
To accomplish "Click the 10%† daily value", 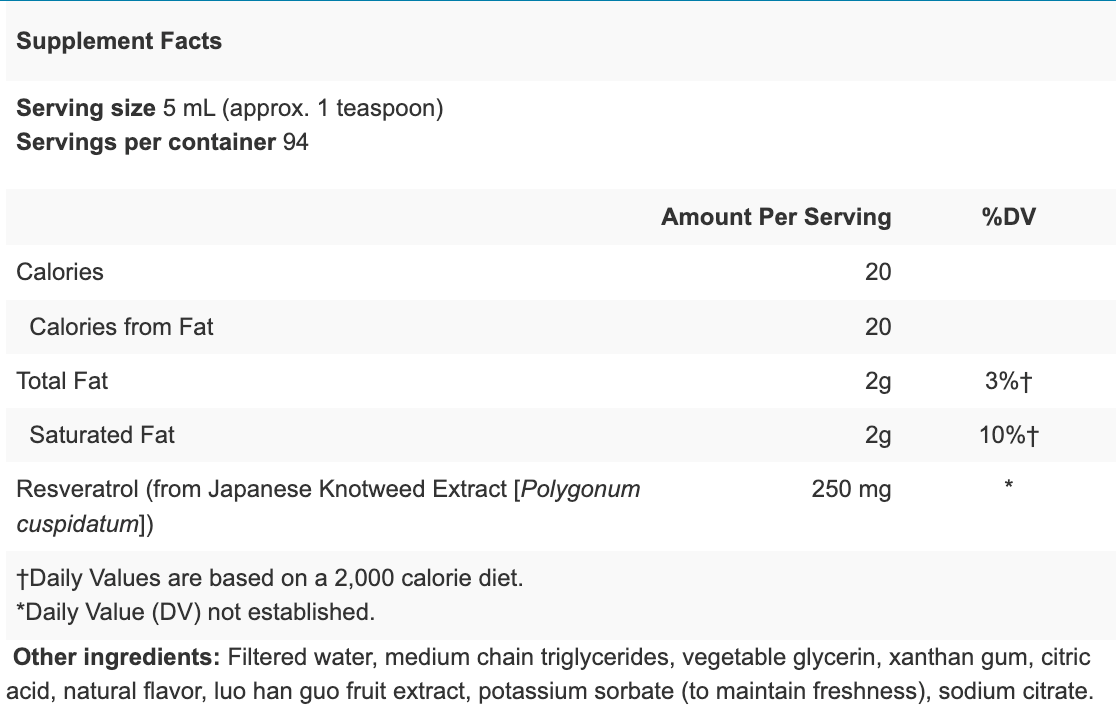I will [1008, 435].
